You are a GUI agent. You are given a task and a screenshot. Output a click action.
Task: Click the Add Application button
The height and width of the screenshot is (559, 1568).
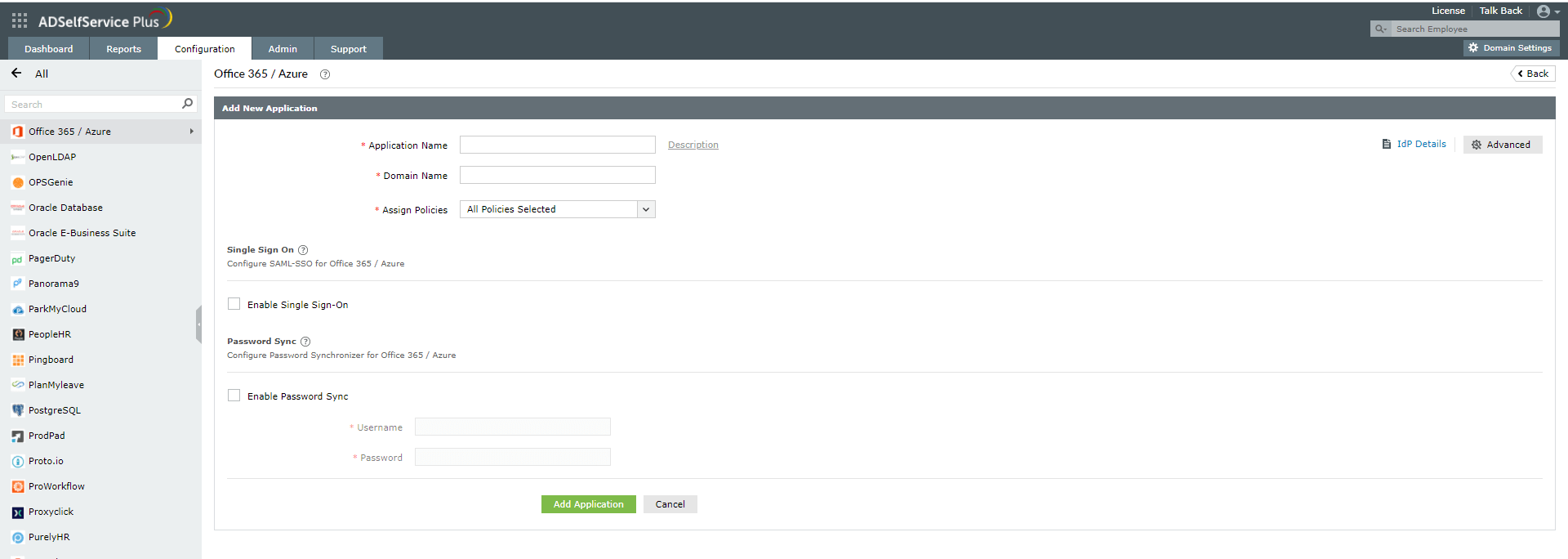[588, 504]
